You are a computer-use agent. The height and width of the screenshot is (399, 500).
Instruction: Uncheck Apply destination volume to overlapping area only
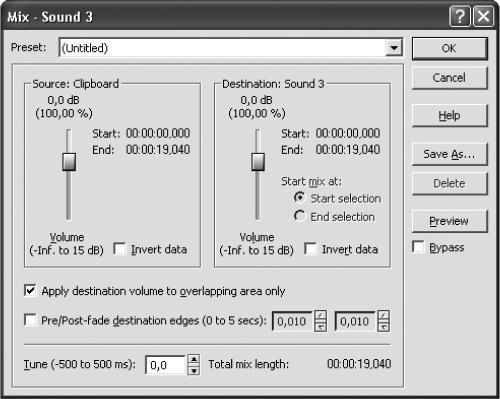(30, 291)
